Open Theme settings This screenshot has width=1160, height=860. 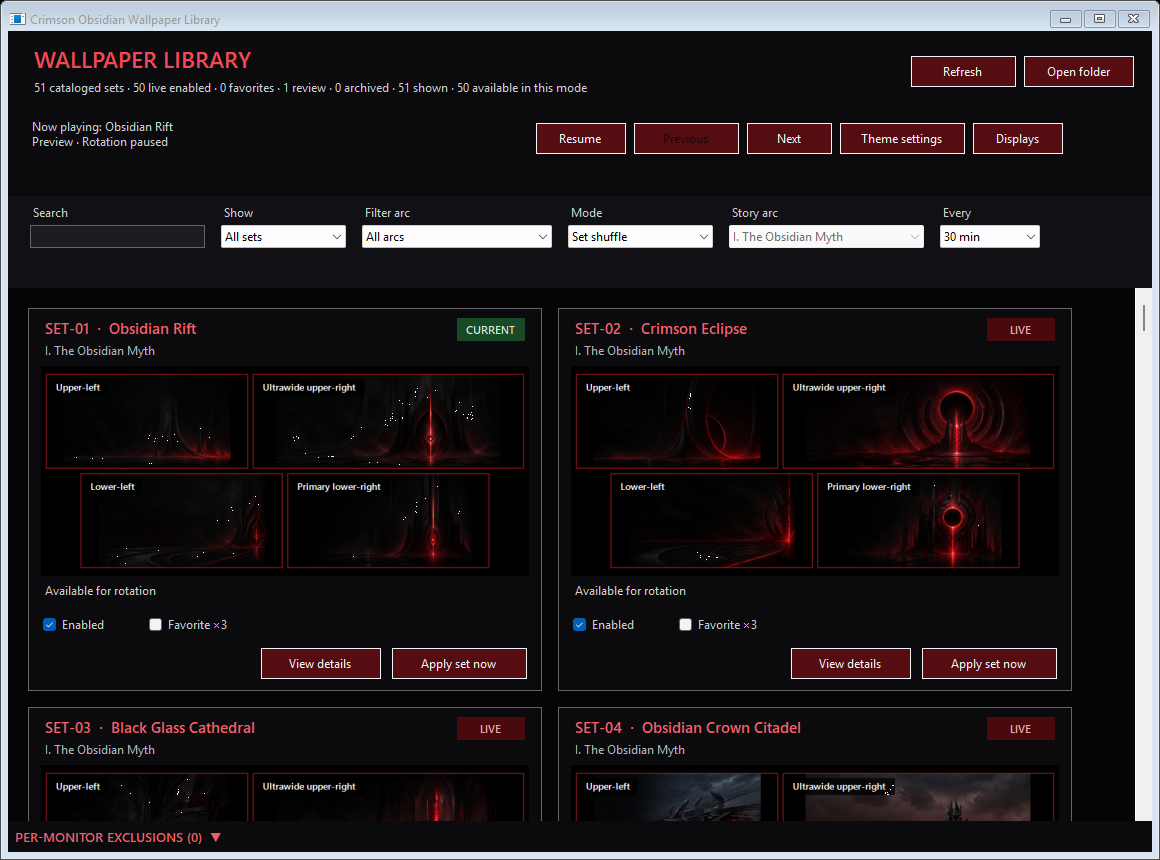(902, 138)
